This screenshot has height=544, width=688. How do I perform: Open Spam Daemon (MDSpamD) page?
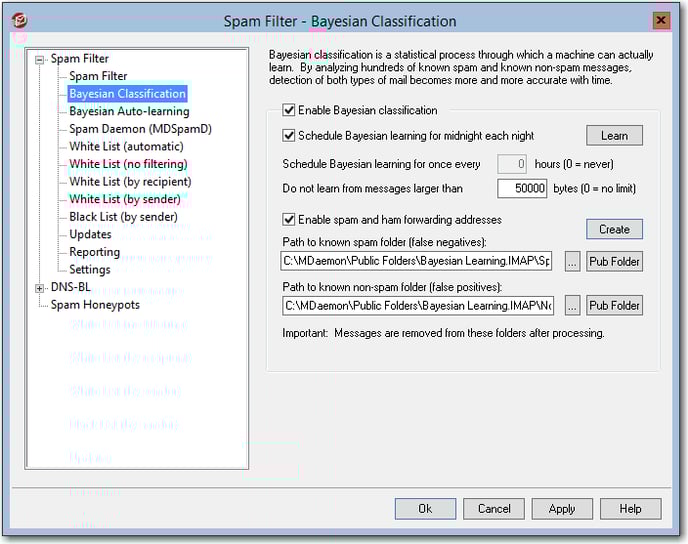click(140, 129)
